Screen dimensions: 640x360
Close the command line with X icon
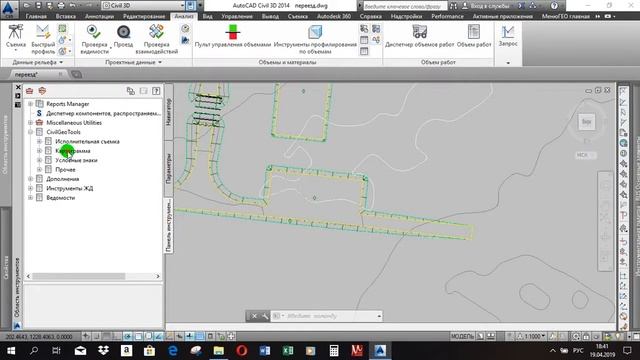(x=254, y=316)
